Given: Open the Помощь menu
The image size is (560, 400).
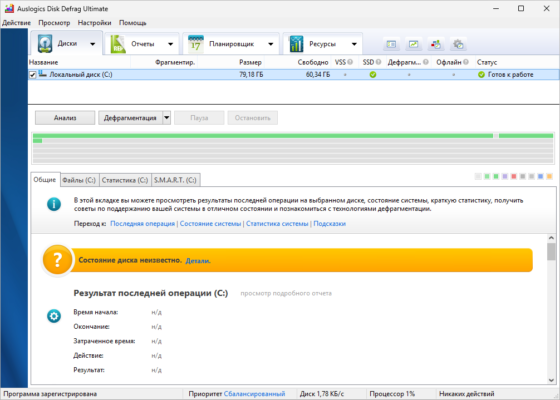Looking at the screenshot, I should 132,23.
